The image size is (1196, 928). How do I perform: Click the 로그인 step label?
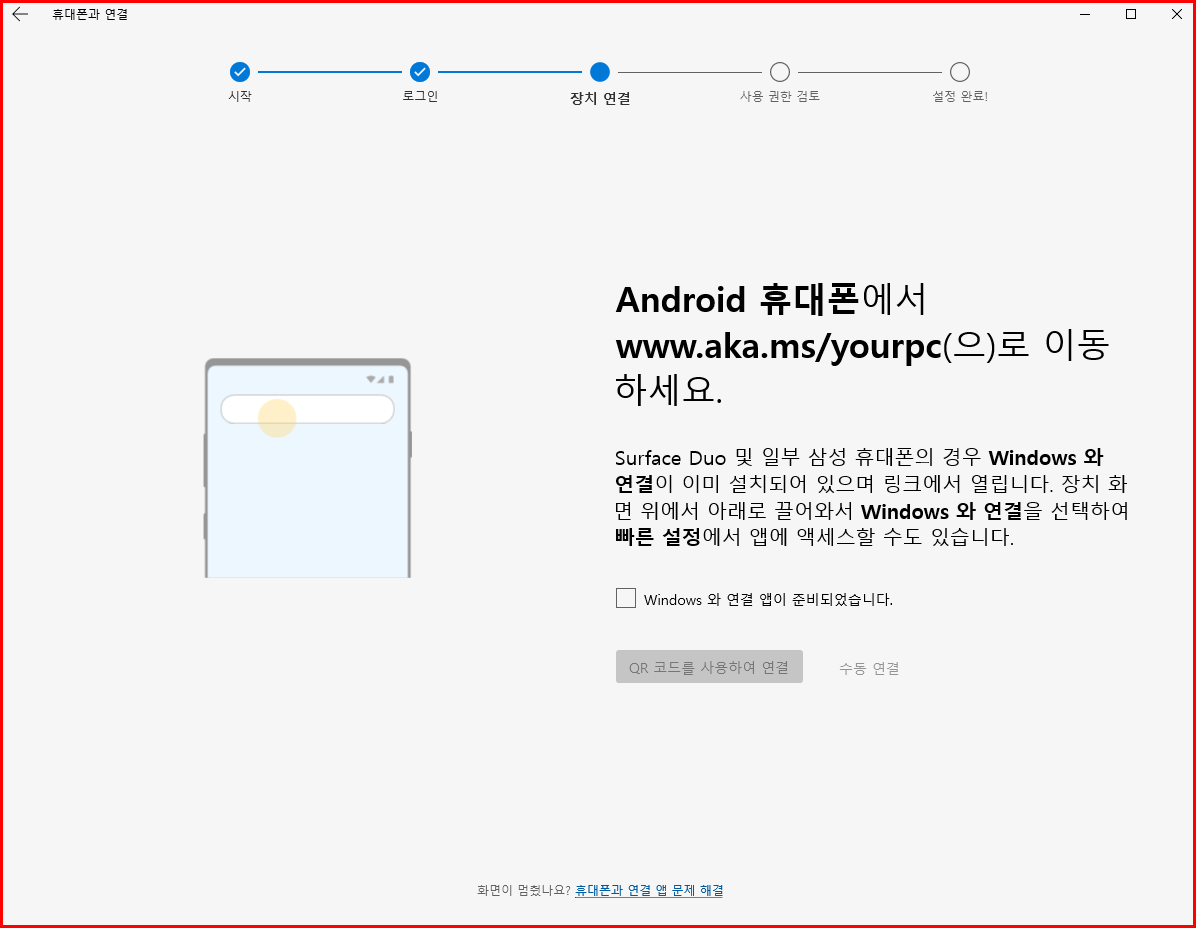point(420,96)
